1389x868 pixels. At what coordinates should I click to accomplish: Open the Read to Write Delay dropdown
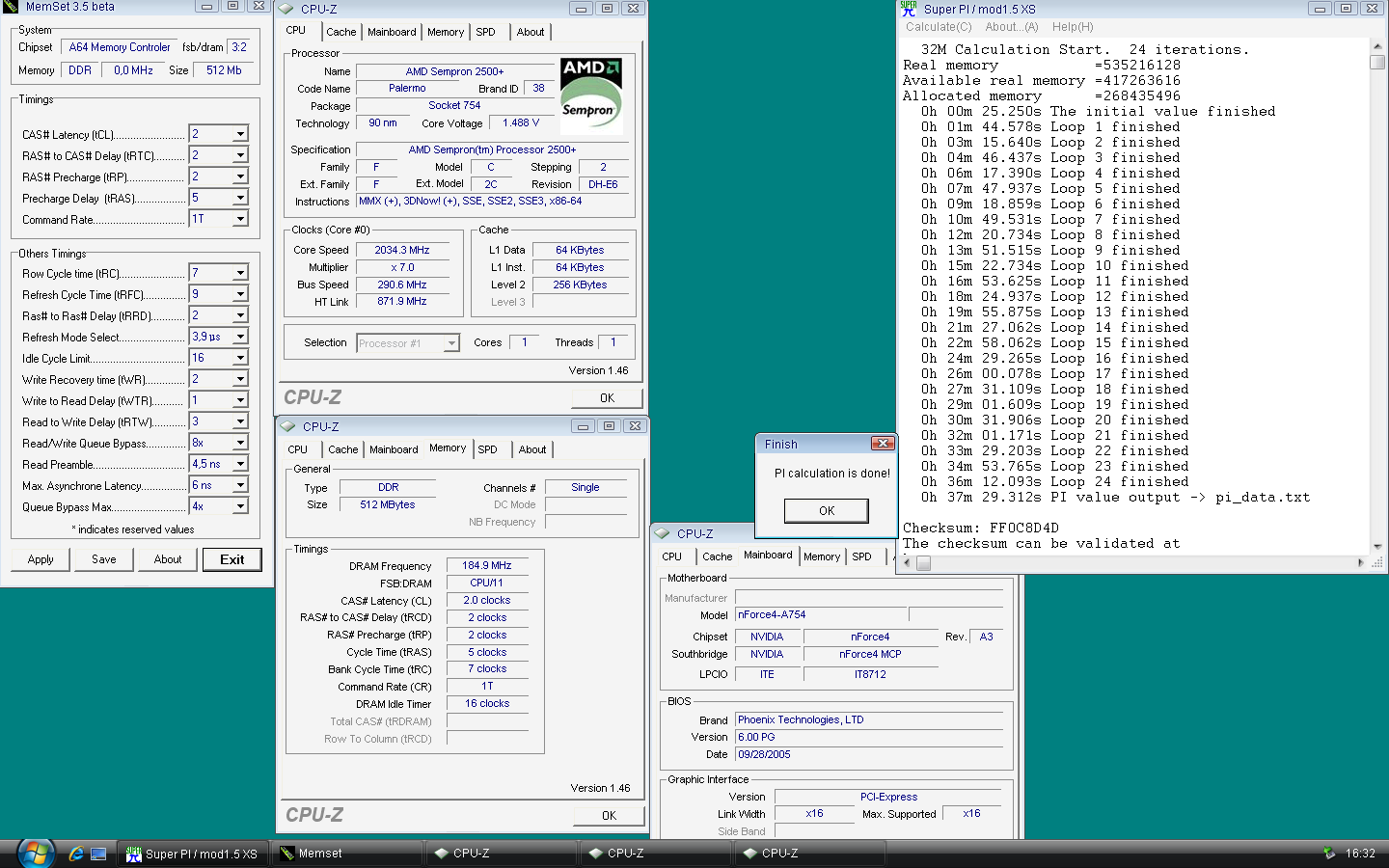click(240, 421)
